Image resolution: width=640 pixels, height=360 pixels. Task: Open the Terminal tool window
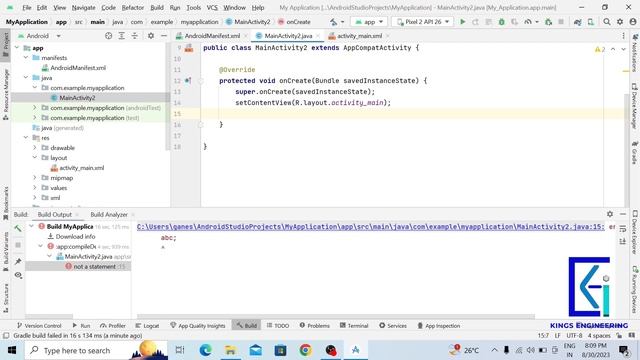click(354, 326)
